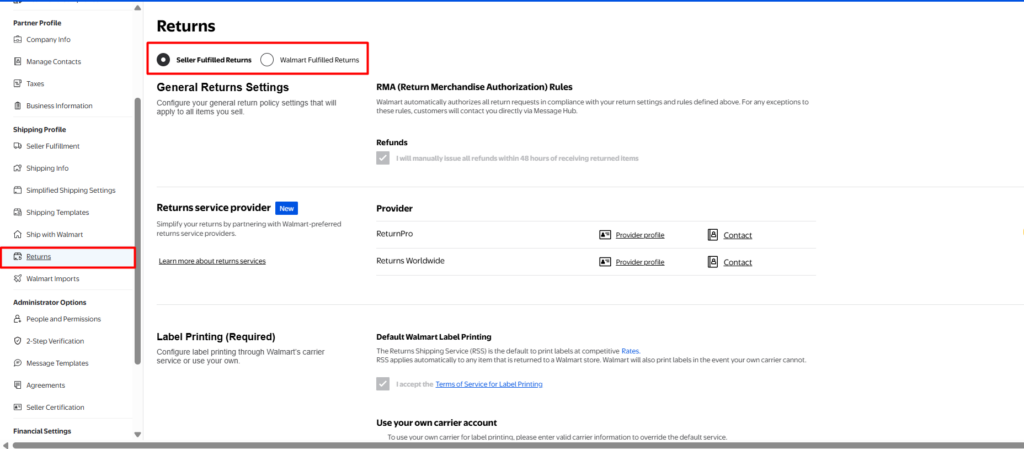Click the Seller Certification icon

pyautogui.click(x=18, y=407)
